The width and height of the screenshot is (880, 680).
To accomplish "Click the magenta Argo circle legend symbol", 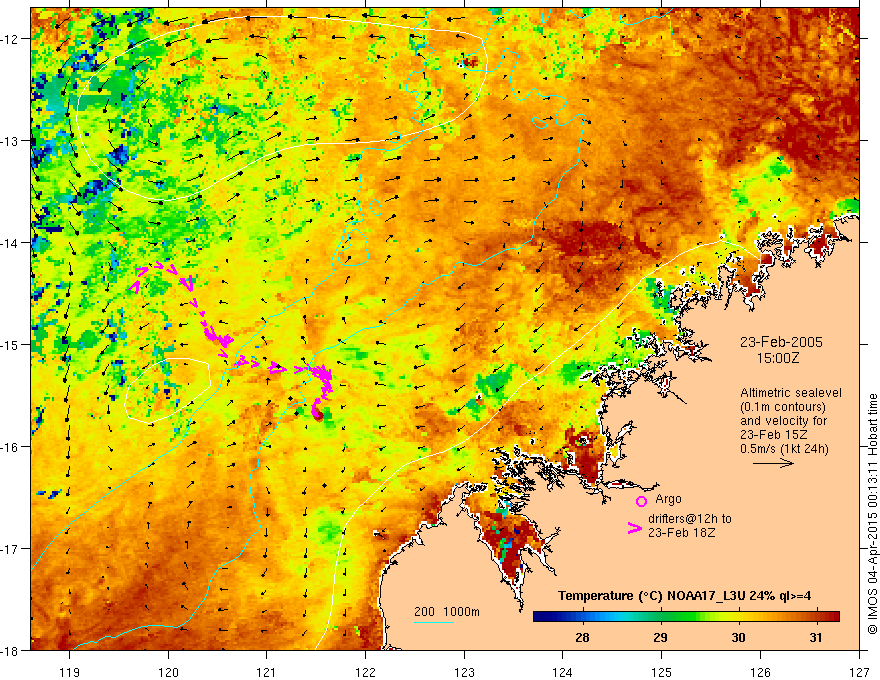I will (x=641, y=501).
